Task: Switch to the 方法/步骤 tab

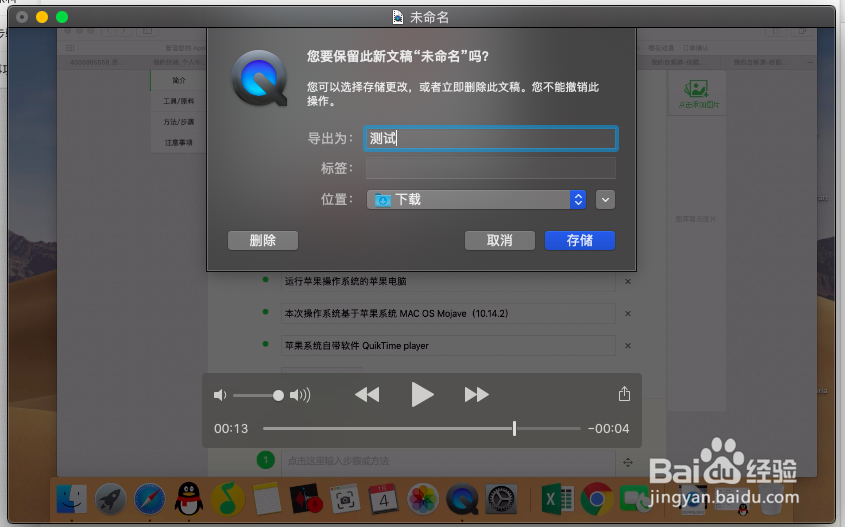Action: coord(179,122)
